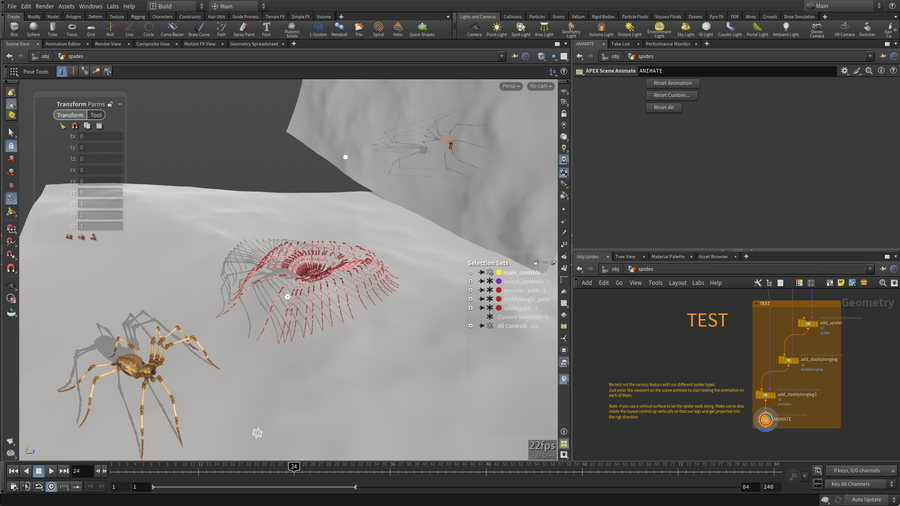This screenshot has width=900, height=506.
Task: Toggle visibility of All Controls set
Action: pos(471,326)
